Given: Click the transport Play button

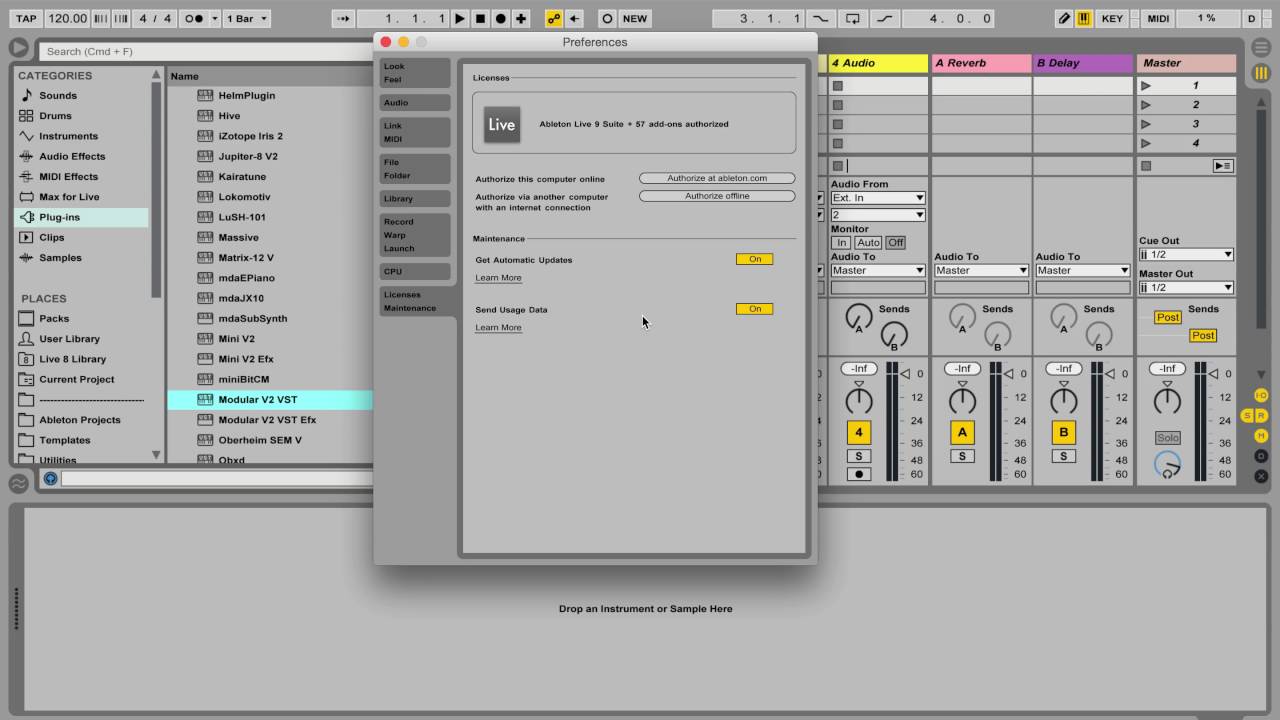Looking at the screenshot, I should pos(459,18).
